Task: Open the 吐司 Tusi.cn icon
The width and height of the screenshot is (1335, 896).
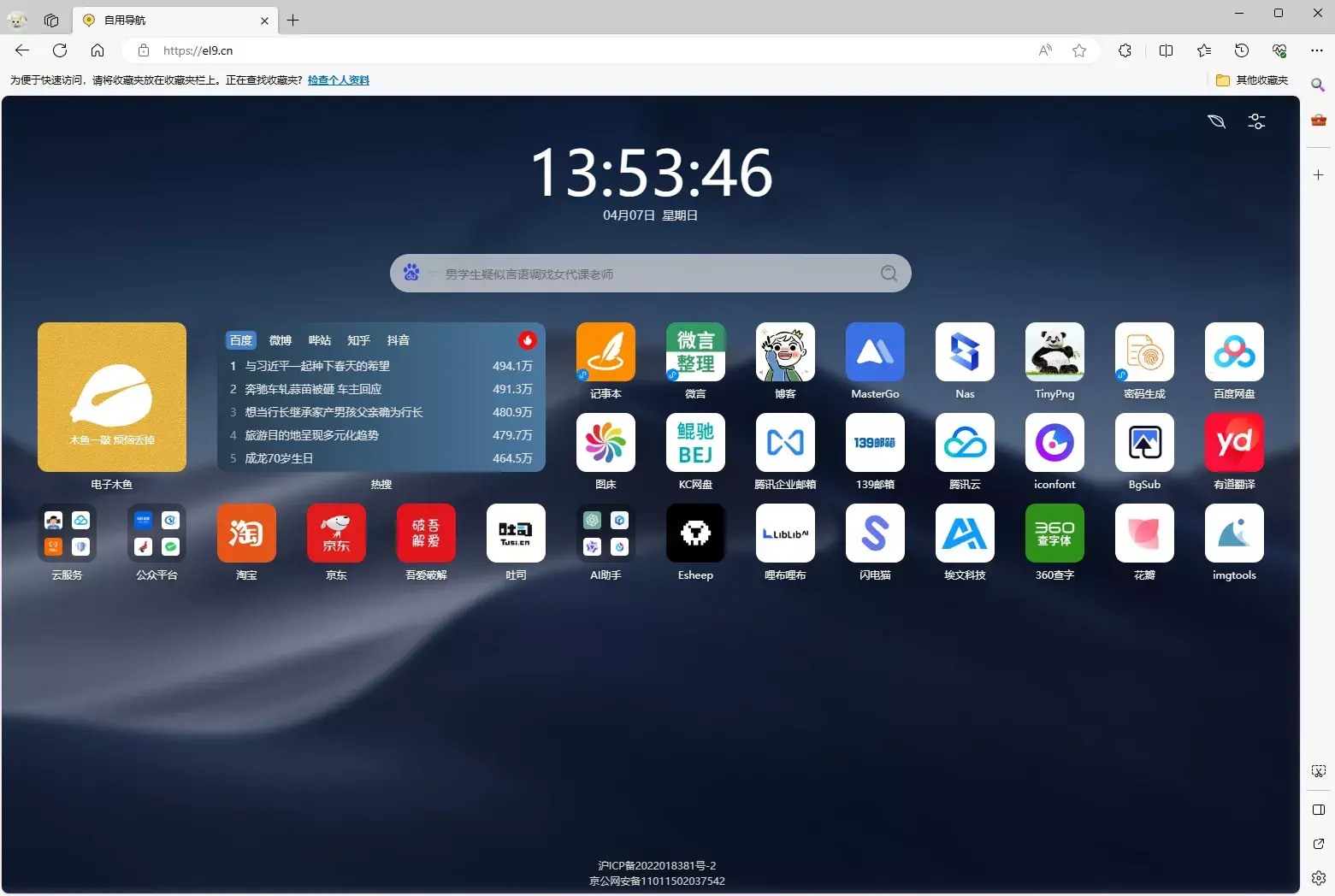Action: coord(516,533)
